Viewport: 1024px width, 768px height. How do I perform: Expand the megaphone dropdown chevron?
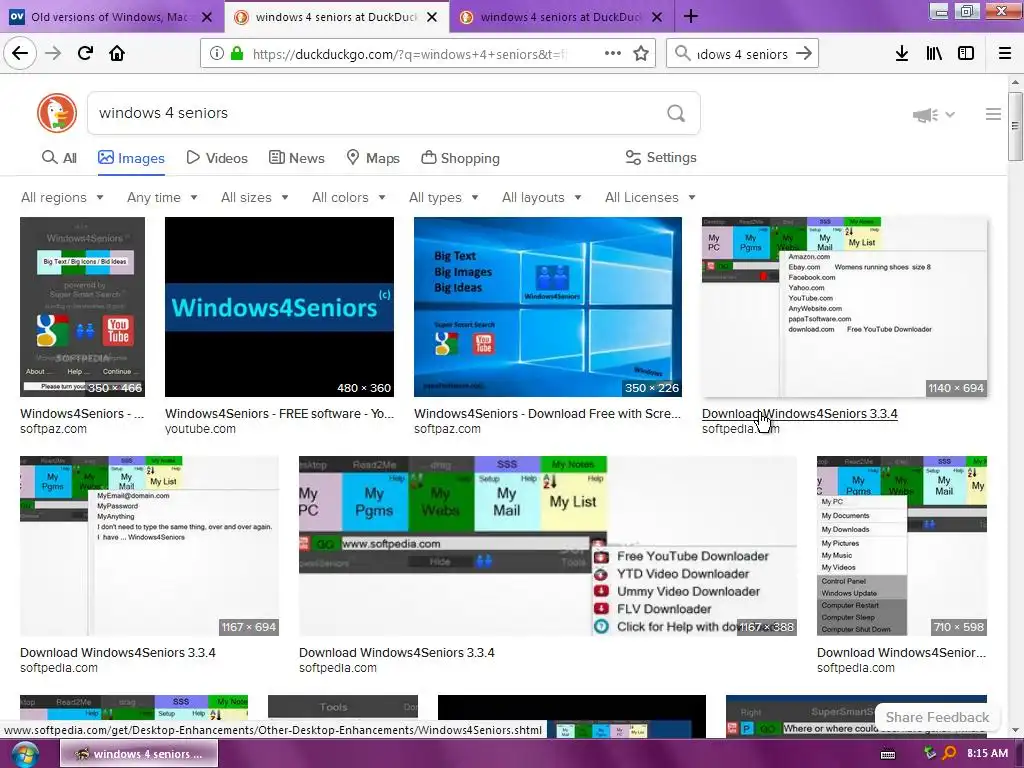point(950,115)
